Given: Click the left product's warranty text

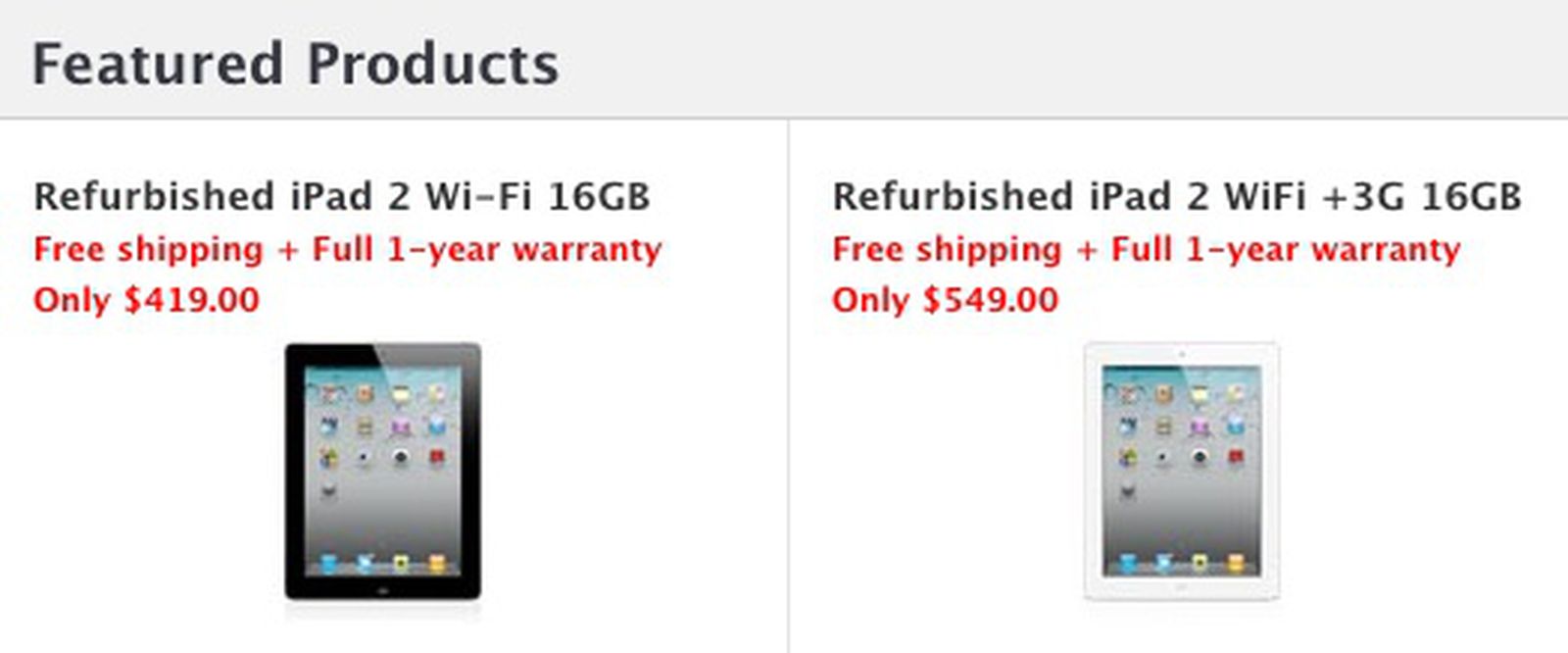Looking at the screenshot, I should 348,250.
